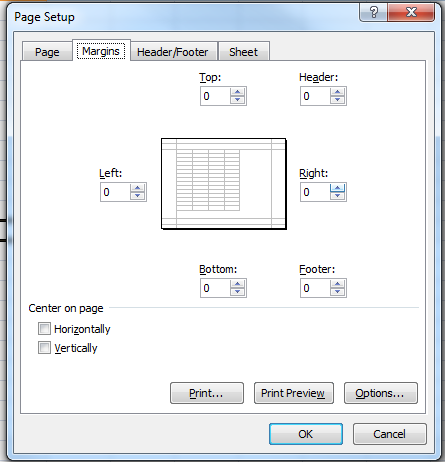The image size is (445, 462).
Task: Open the Header/Footer tab
Action: coord(173,52)
